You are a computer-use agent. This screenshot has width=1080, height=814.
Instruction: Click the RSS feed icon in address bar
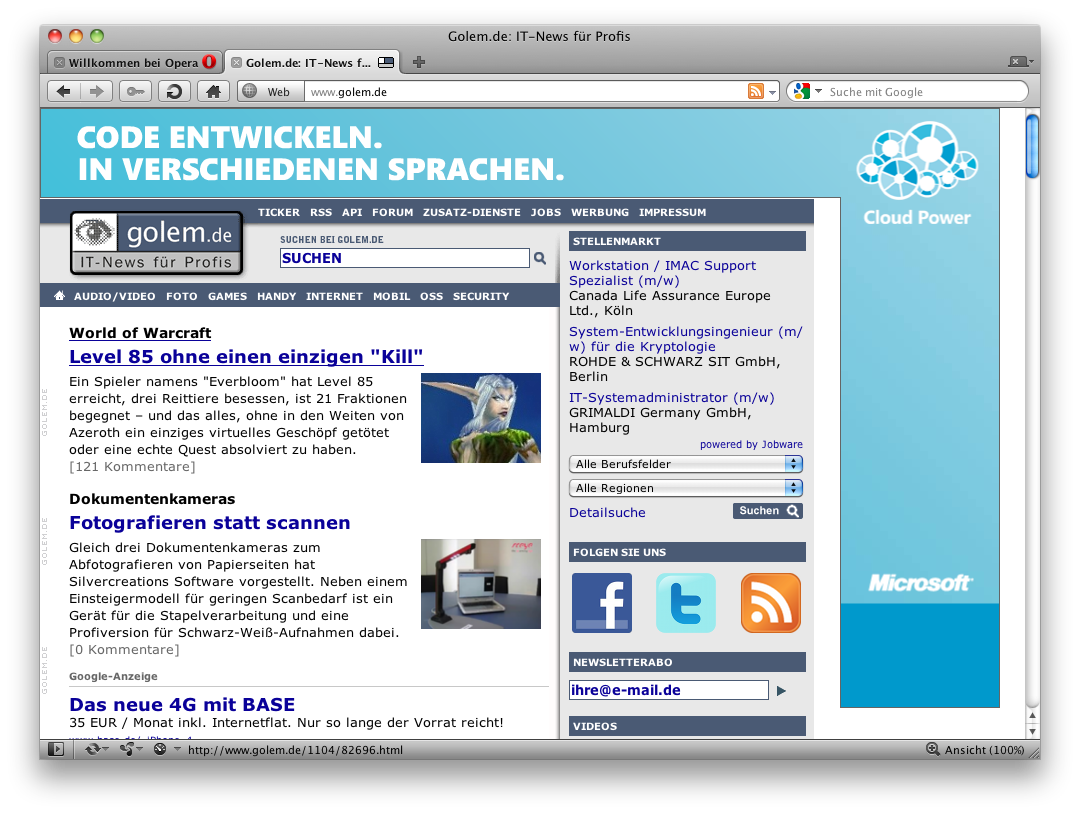coord(756,92)
